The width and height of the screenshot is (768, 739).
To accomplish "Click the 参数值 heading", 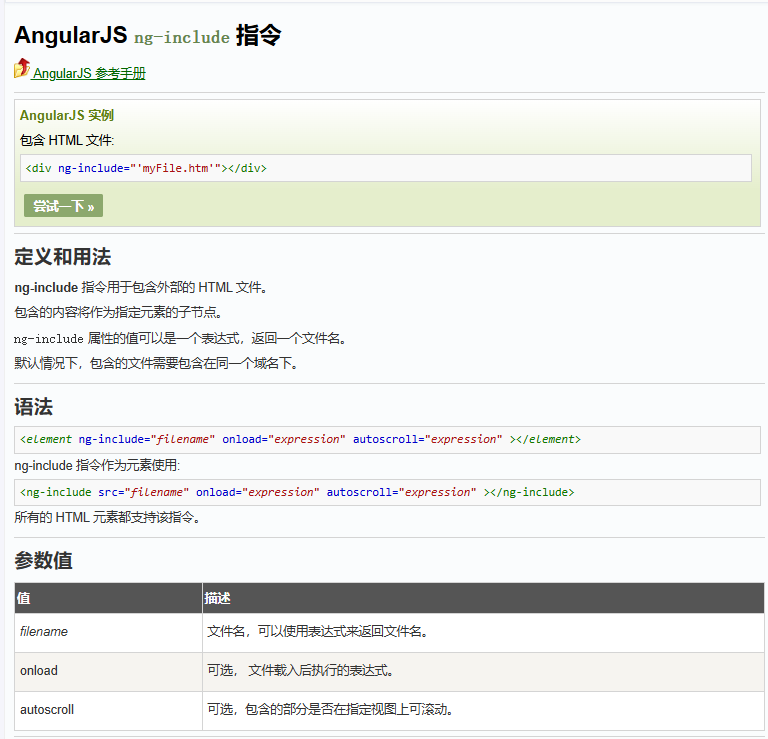I will click(x=43, y=561).
